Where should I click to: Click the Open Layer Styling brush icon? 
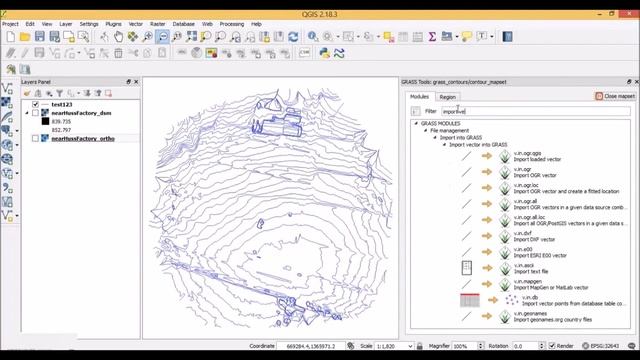click(27, 93)
